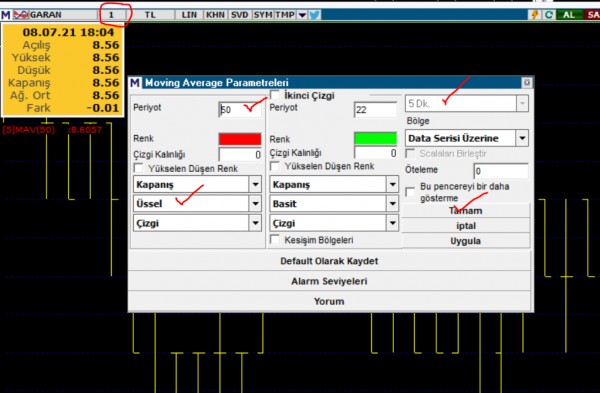Click the Periyot field showing 50

pos(240,110)
